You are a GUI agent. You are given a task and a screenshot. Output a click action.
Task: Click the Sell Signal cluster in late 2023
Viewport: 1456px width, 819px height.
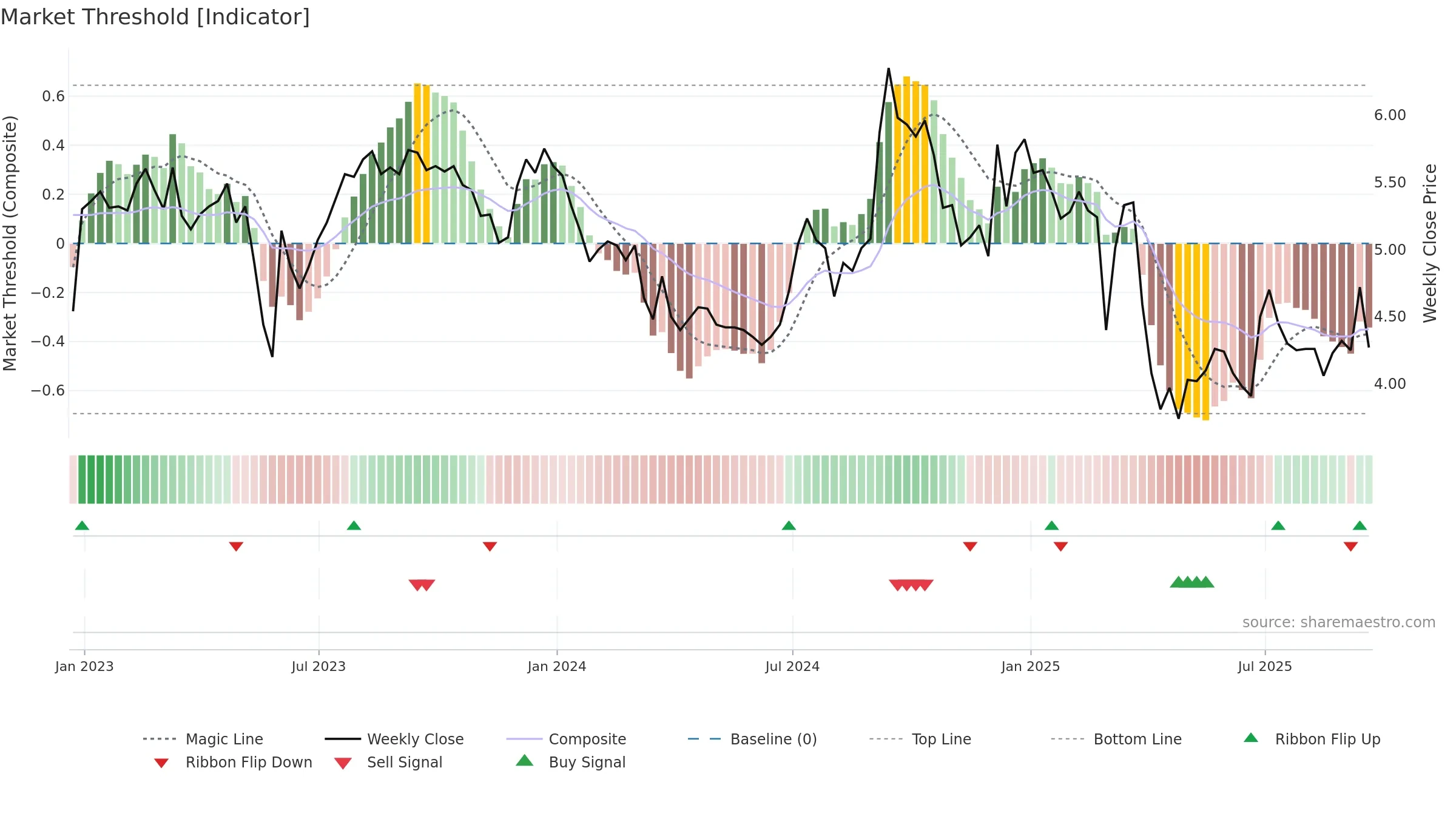coord(422,585)
